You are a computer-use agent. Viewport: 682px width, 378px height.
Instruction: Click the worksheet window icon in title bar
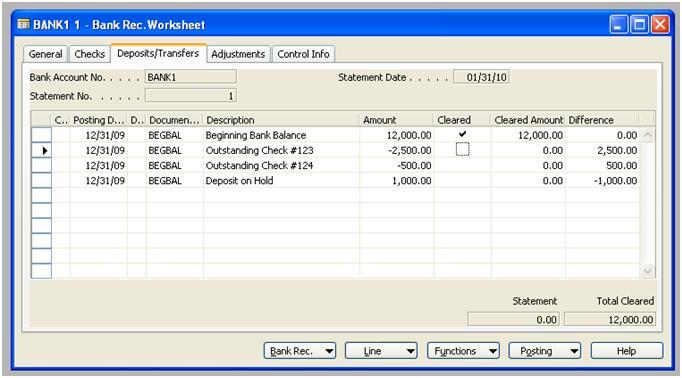click(23, 24)
